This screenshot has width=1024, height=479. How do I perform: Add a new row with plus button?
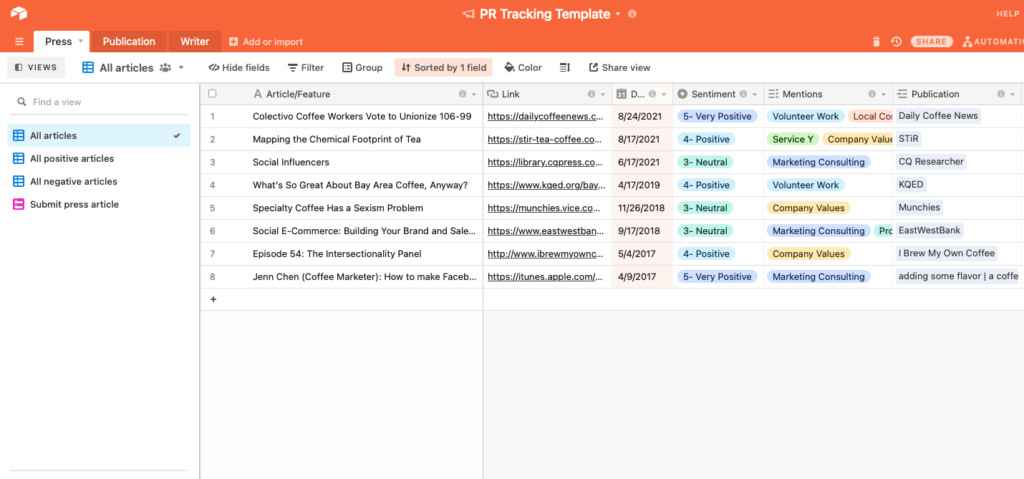(212, 299)
